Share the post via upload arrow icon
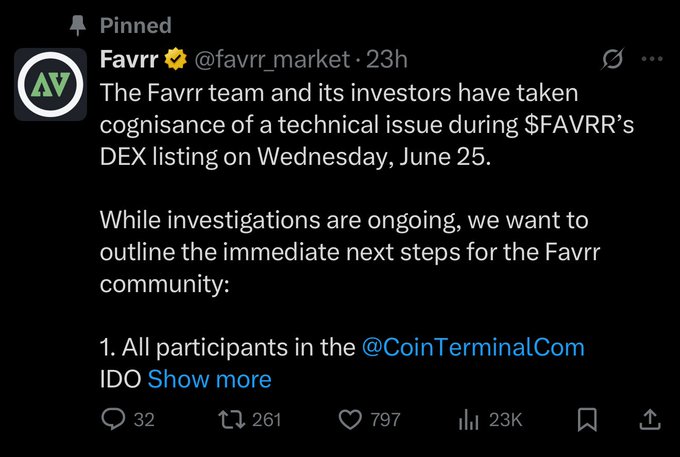680x457 pixels. [x=650, y=420]
